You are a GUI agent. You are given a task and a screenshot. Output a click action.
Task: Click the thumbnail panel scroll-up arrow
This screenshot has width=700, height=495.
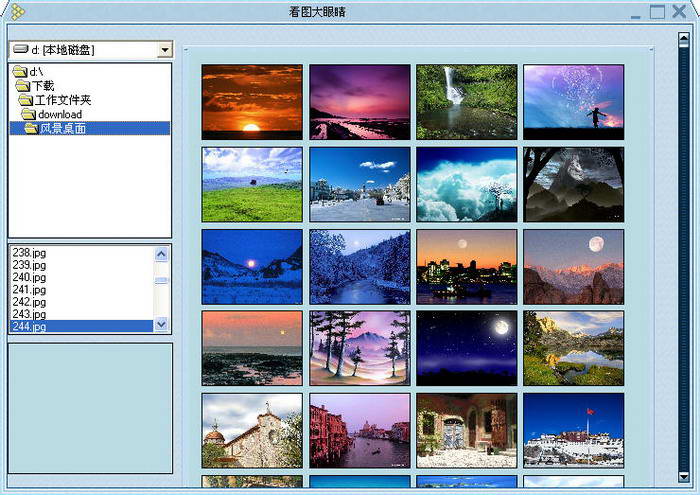pos(684,39)
